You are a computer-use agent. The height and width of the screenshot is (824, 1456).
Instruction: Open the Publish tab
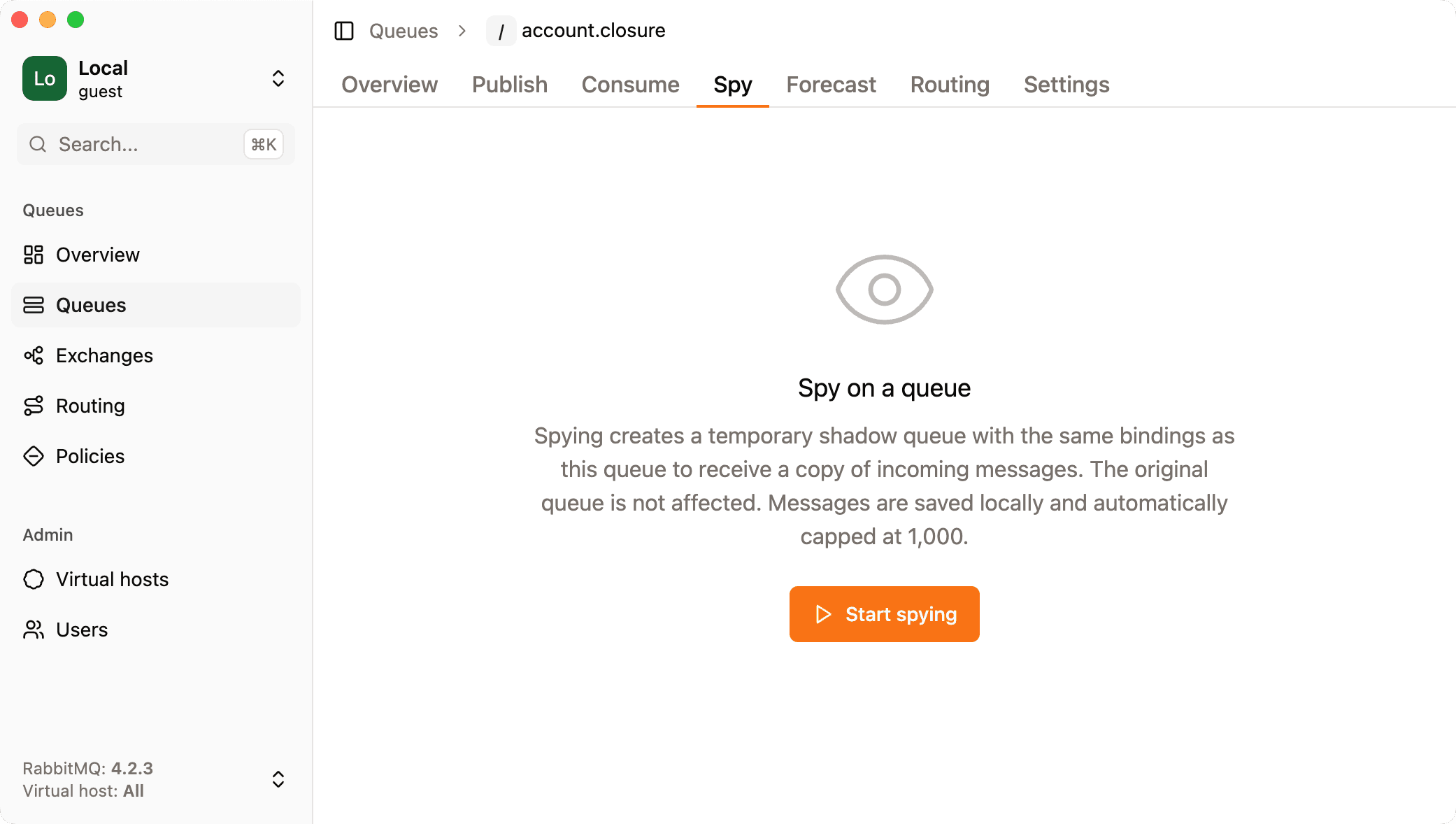(509, 85)
